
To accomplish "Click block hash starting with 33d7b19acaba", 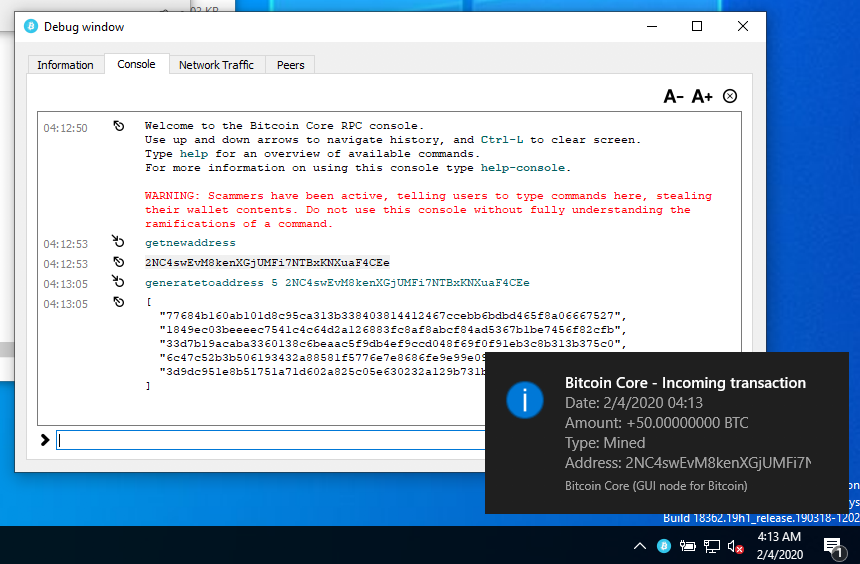I will (x=393, y=344).
